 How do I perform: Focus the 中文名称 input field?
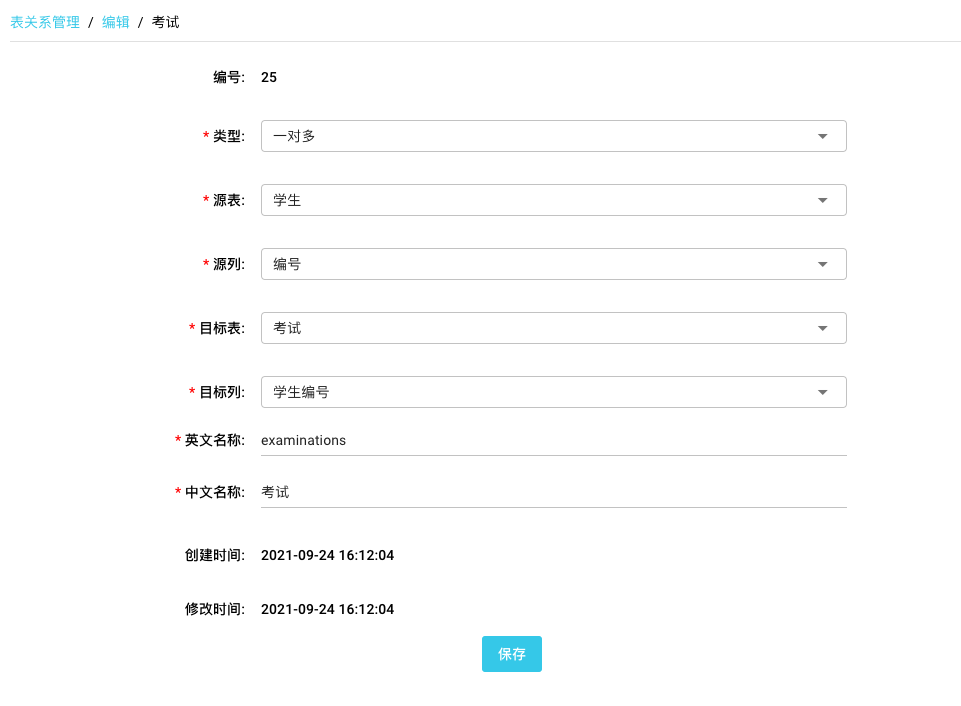553,492
